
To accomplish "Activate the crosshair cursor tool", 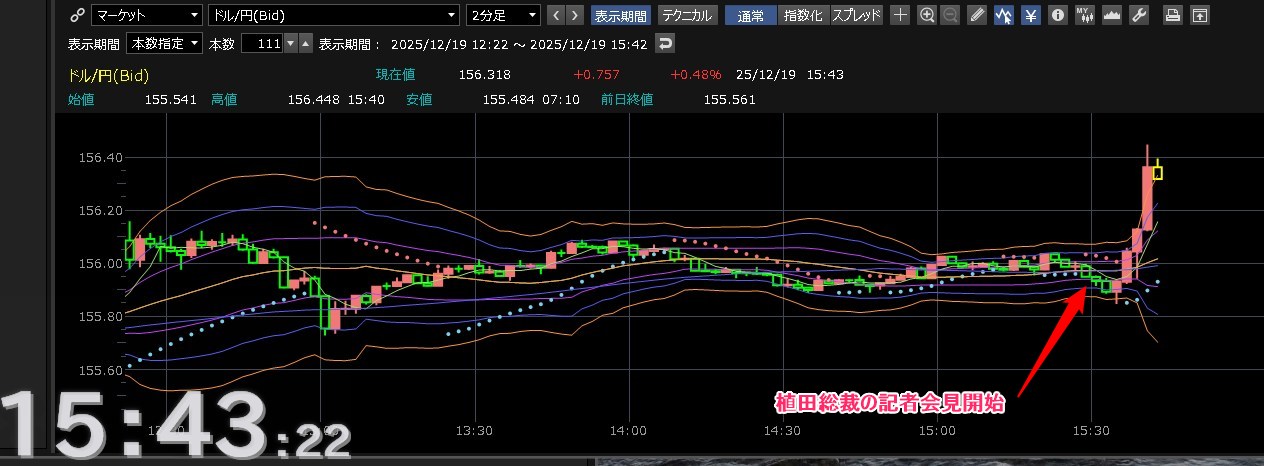I will (x=900, y=15).
